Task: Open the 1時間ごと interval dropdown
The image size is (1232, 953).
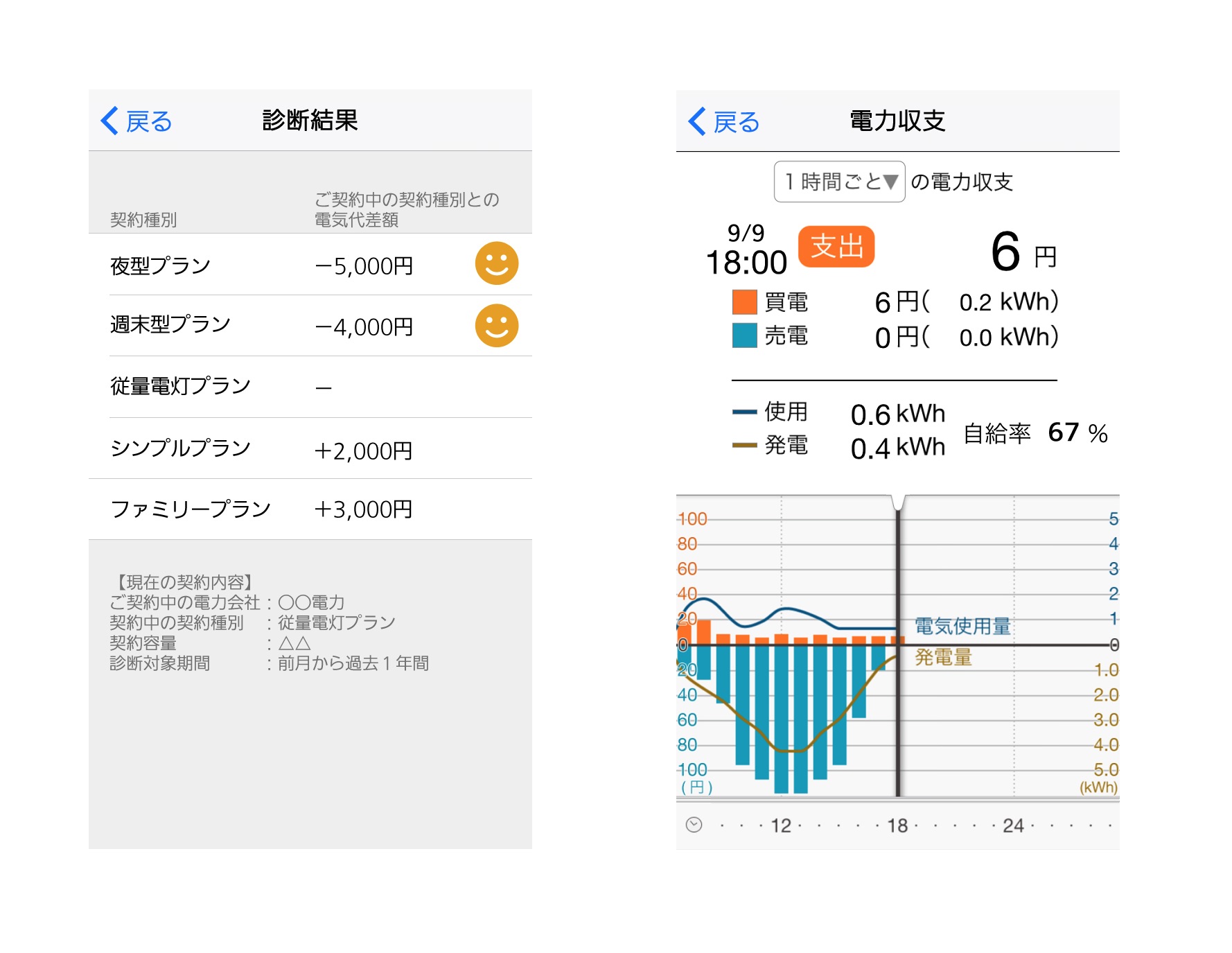Action: click(839, 182)
